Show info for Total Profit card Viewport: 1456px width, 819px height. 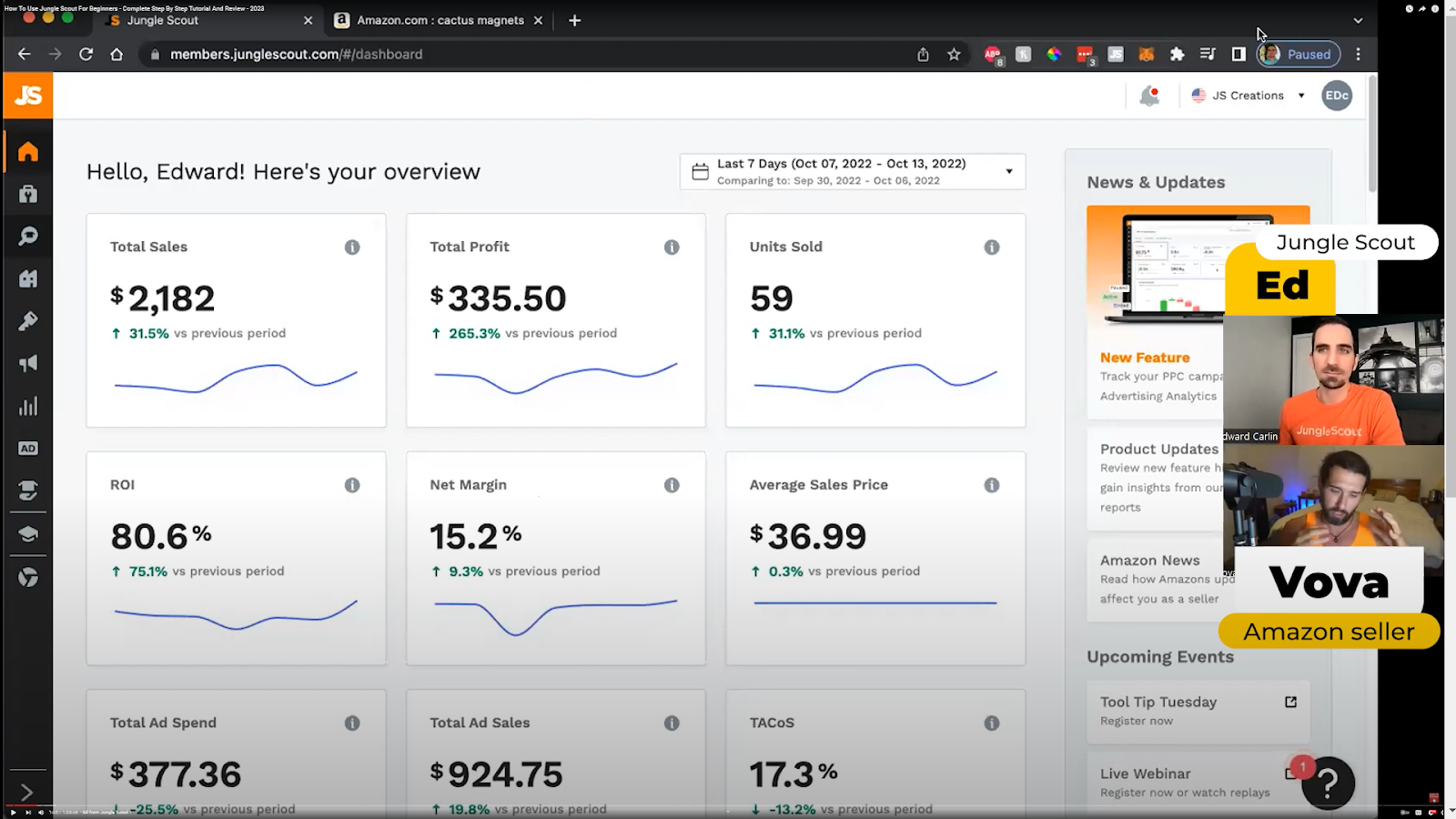pos(672,248)
